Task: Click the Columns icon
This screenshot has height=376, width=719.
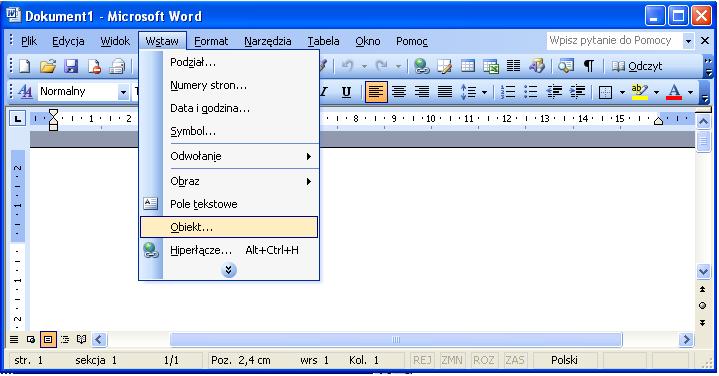Action: click(513, 66)
